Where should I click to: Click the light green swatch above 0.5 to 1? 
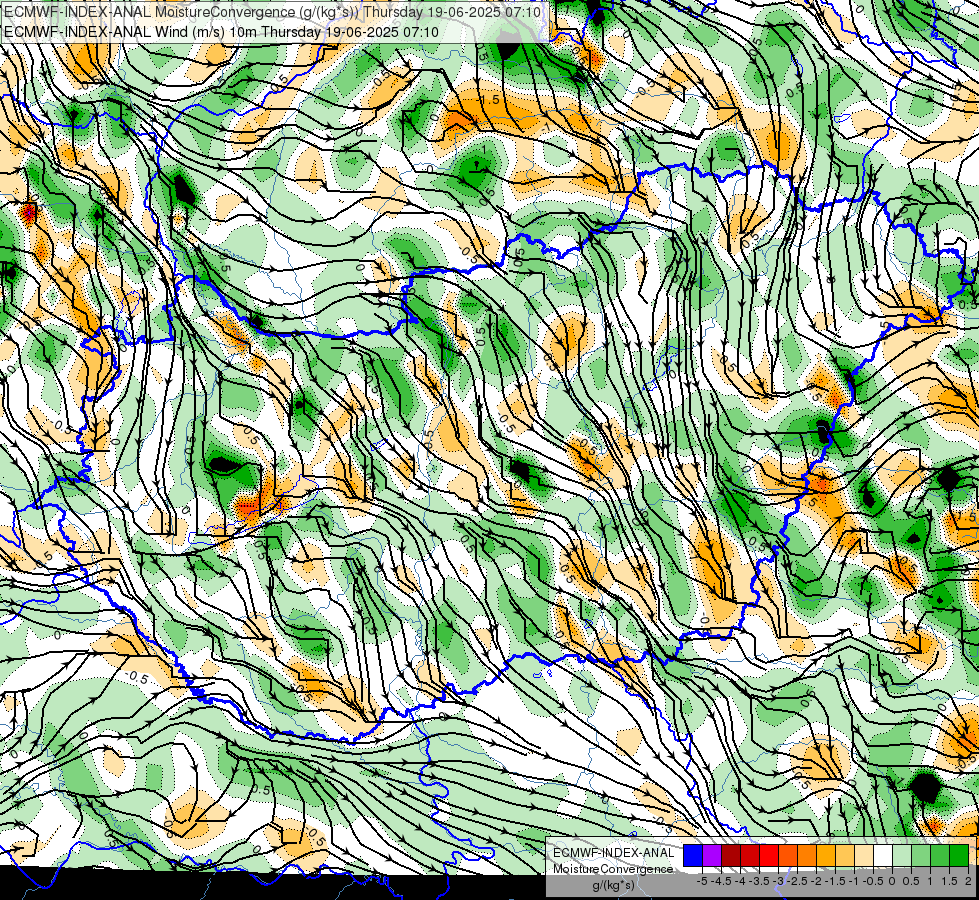pyautogui.click(x=921, y=855)
